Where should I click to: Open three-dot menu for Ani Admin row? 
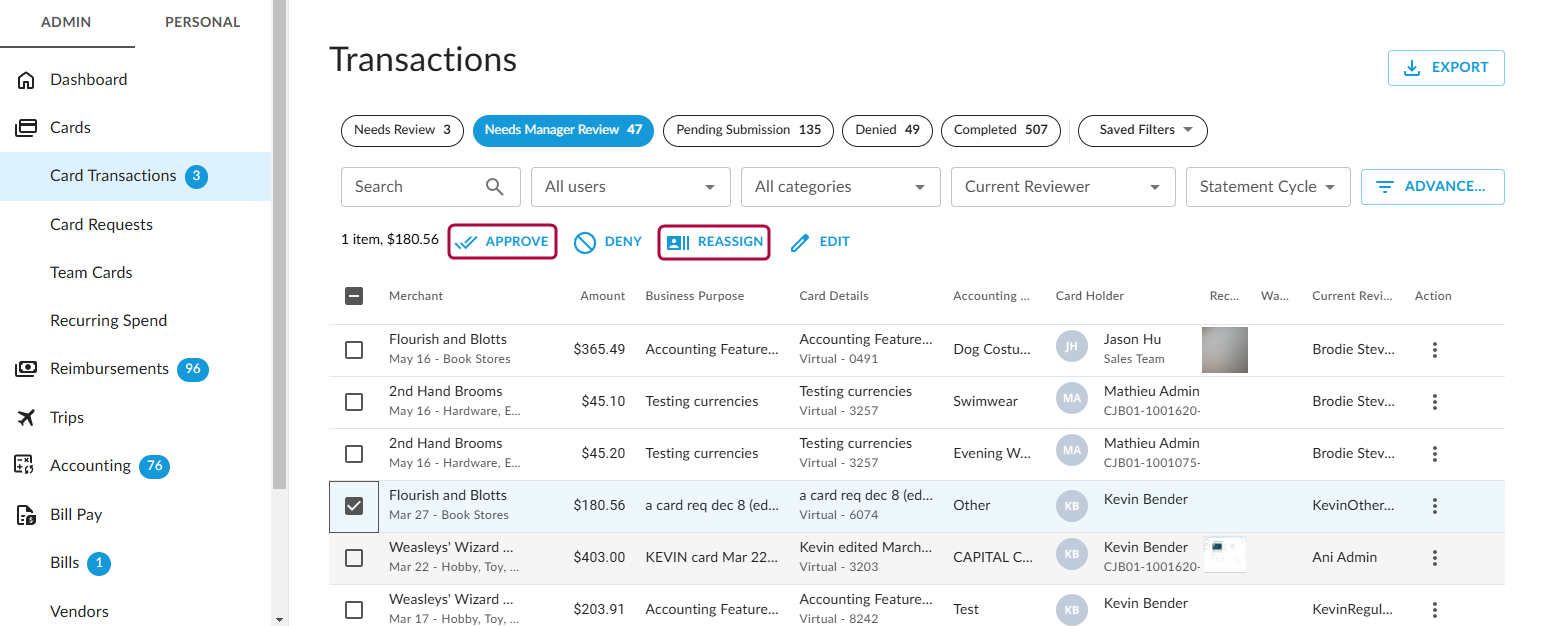click(x=1434, y=558)
